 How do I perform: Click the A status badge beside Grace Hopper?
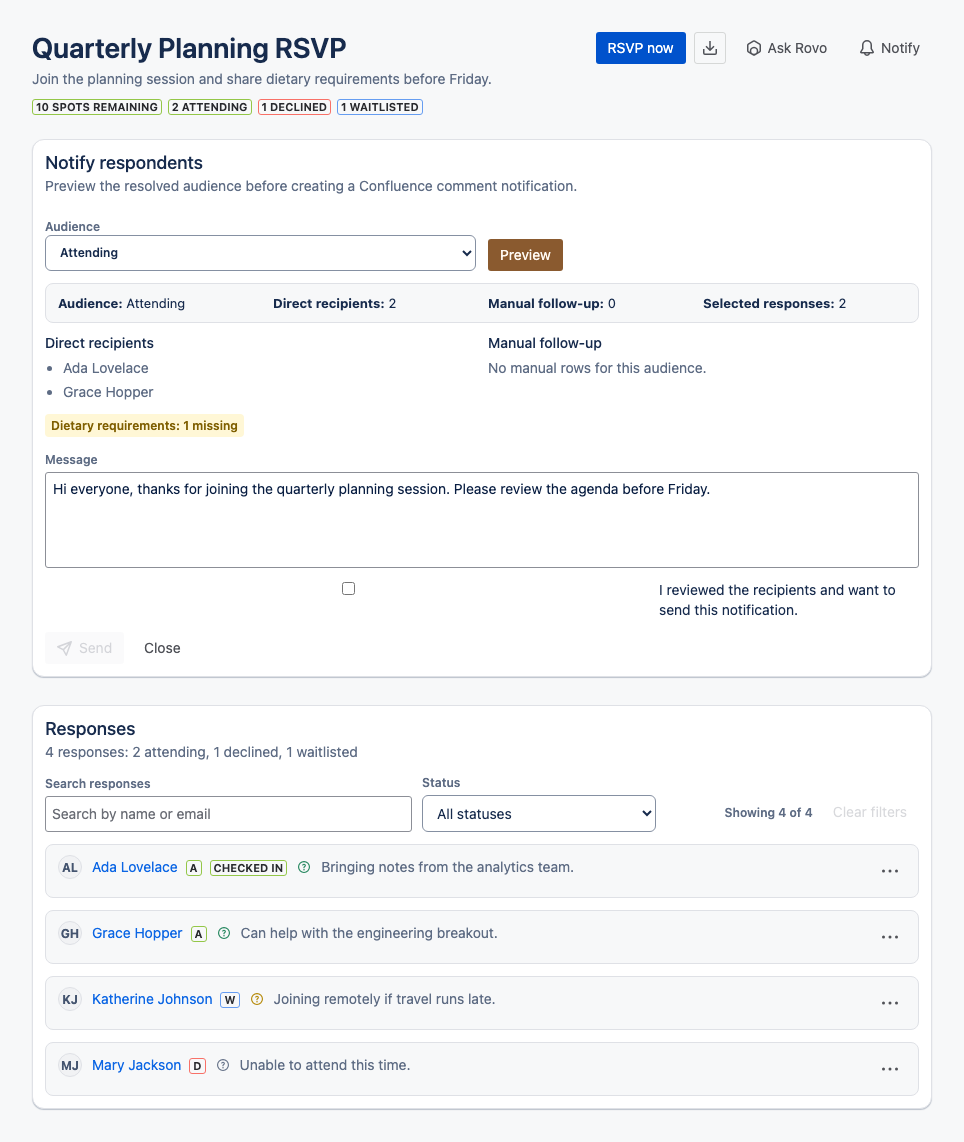click(199, 934)
